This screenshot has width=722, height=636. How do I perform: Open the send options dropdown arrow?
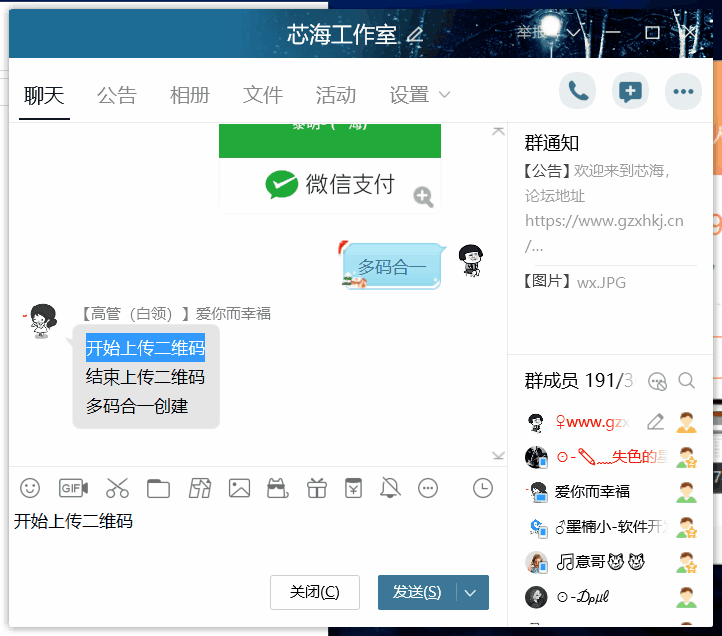click(x=470, y=593)
